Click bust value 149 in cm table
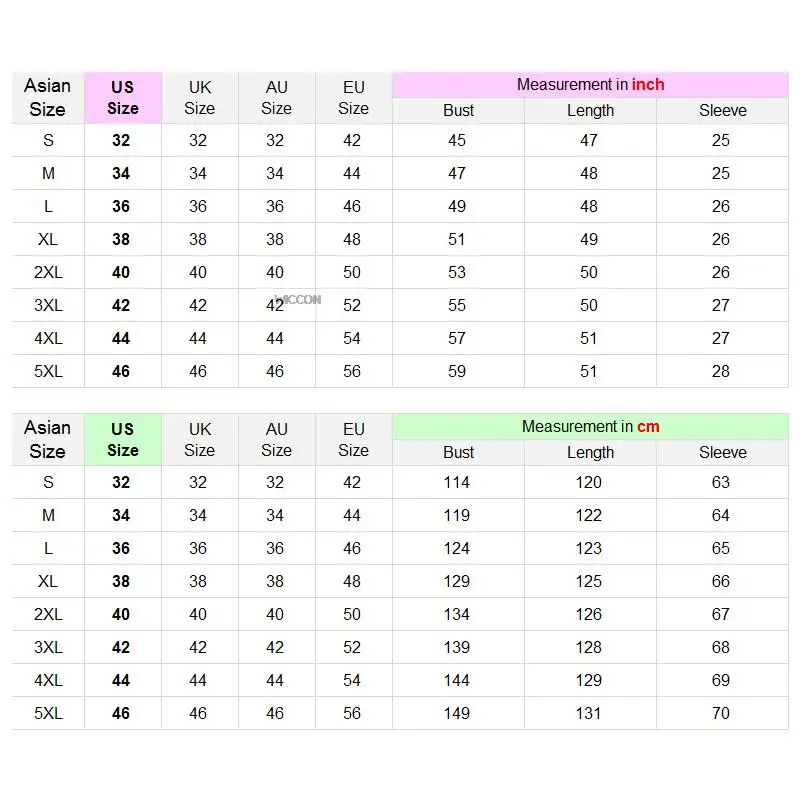This screenshot has width=800, height=800. [457, 713]
